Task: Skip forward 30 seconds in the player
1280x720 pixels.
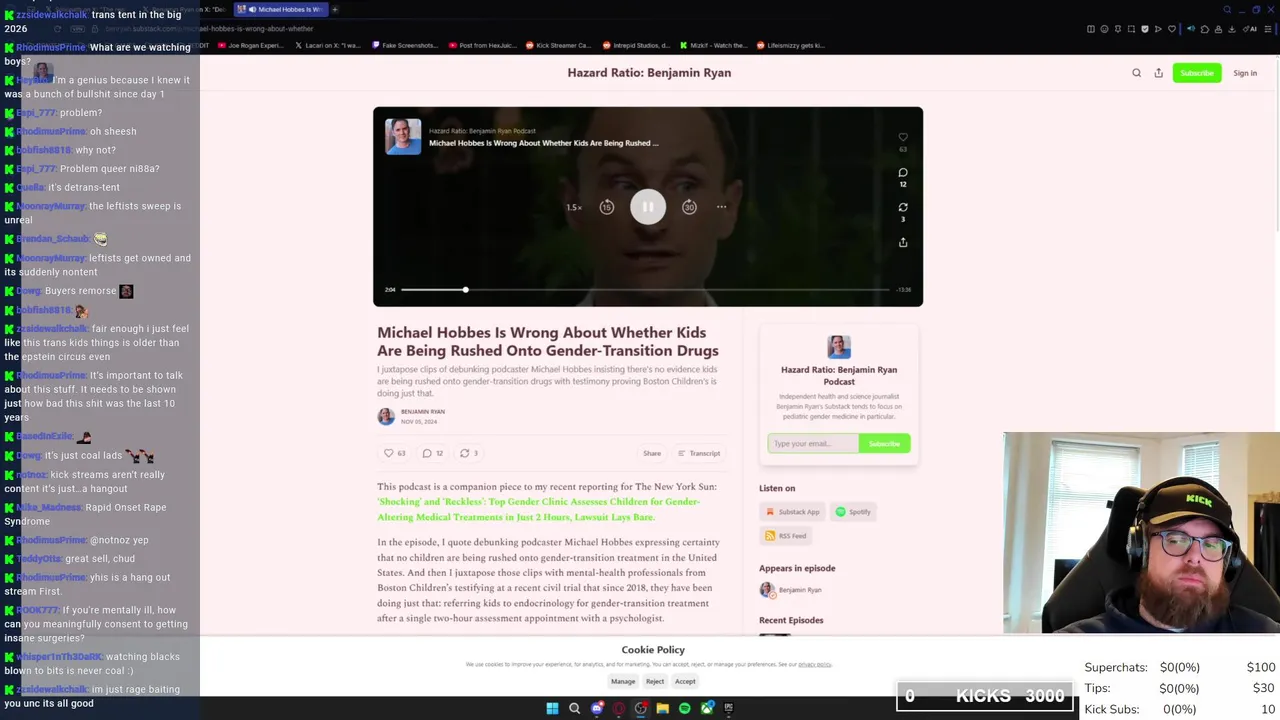Action: 689,207
